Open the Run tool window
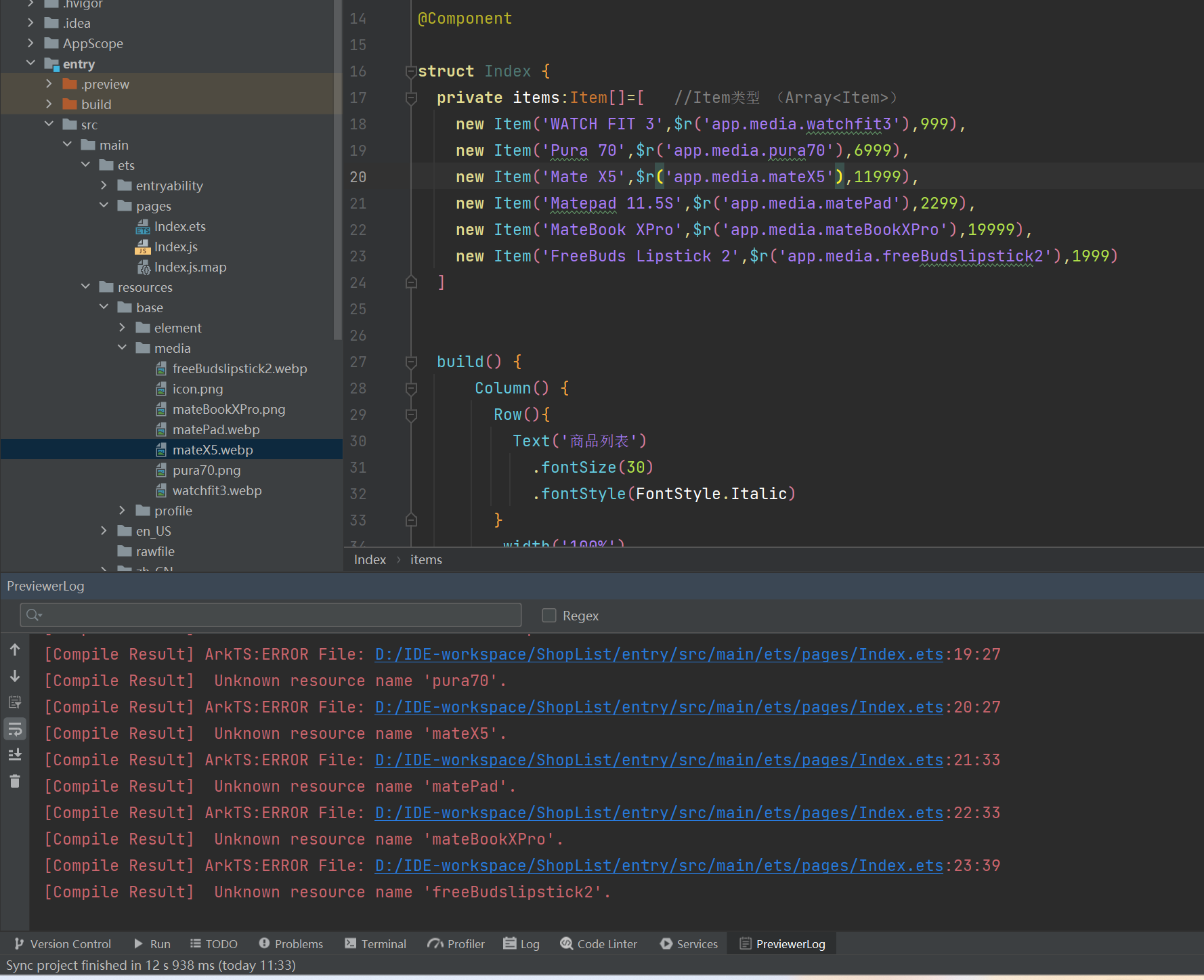The height and width of the screenshot is (980, 1204). coord(152,943)
